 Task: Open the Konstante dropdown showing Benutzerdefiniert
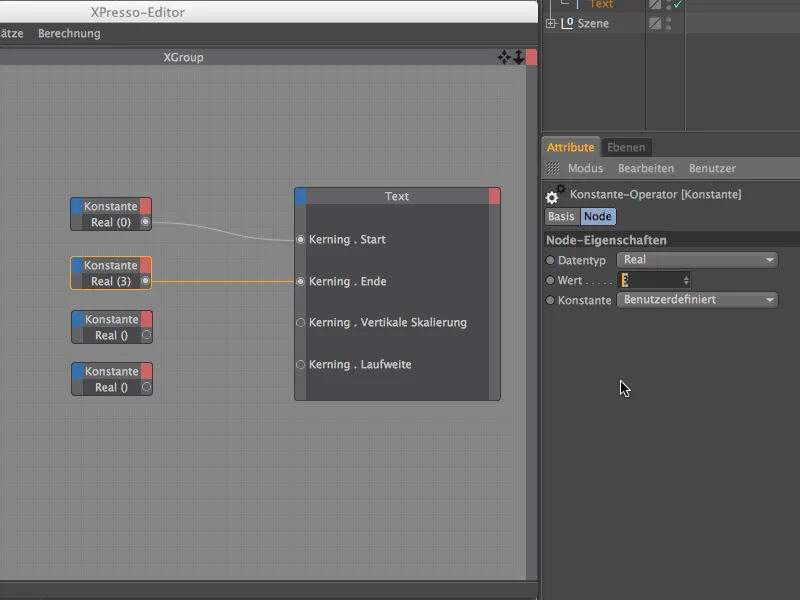tap(697, 299)
